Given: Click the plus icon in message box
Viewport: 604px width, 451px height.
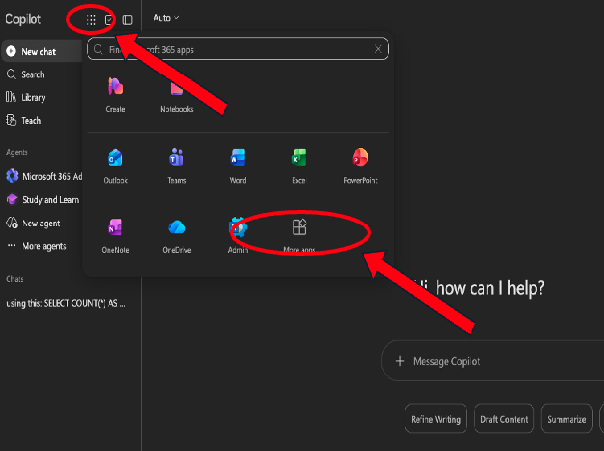Looking at the screenshot, I should pyautogui.click(x=400, y=361).
